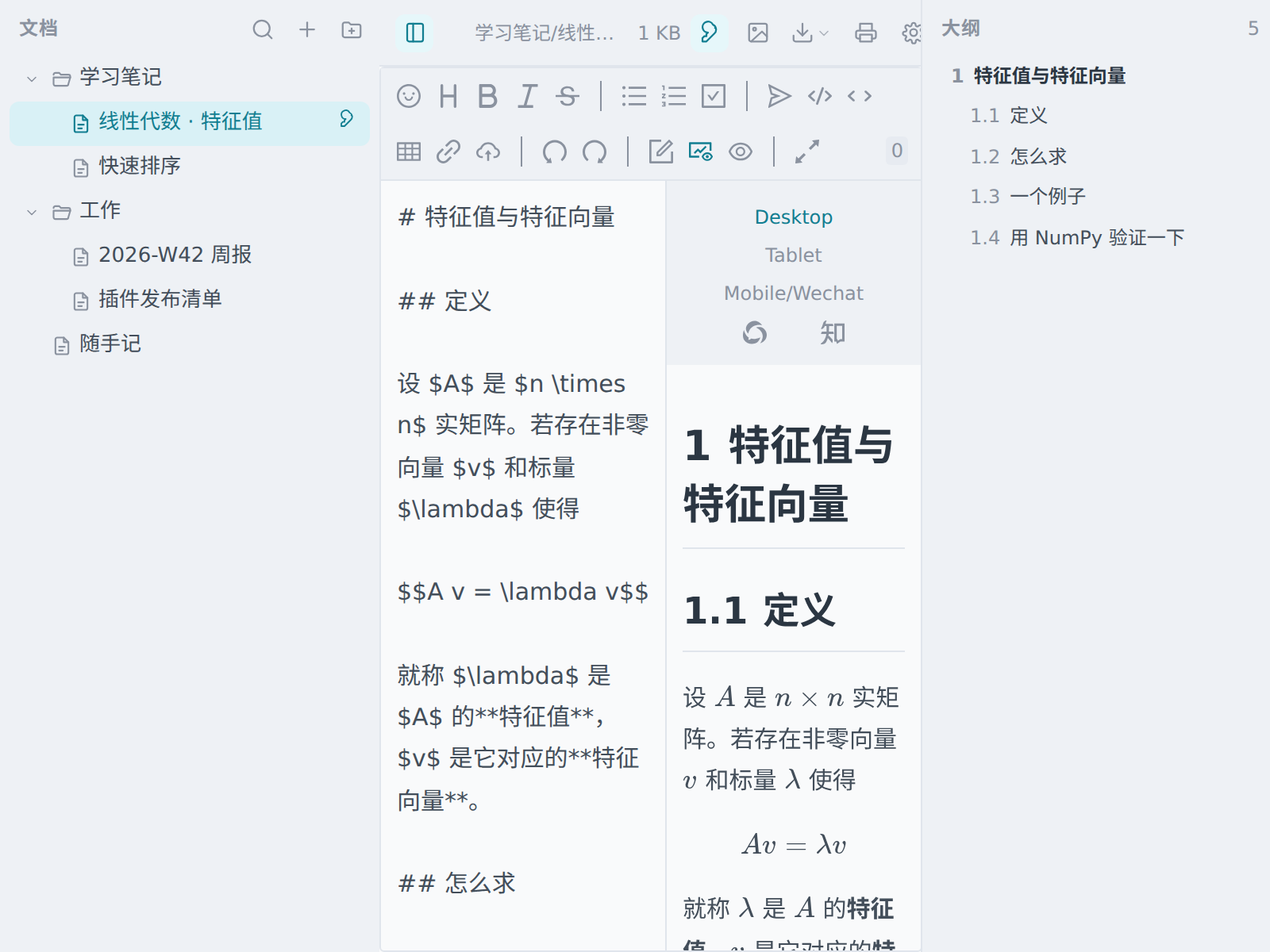Insert an emoji from editor toolbar
This screenshot has height=952, width=1270.
click(x=409, y=96)
